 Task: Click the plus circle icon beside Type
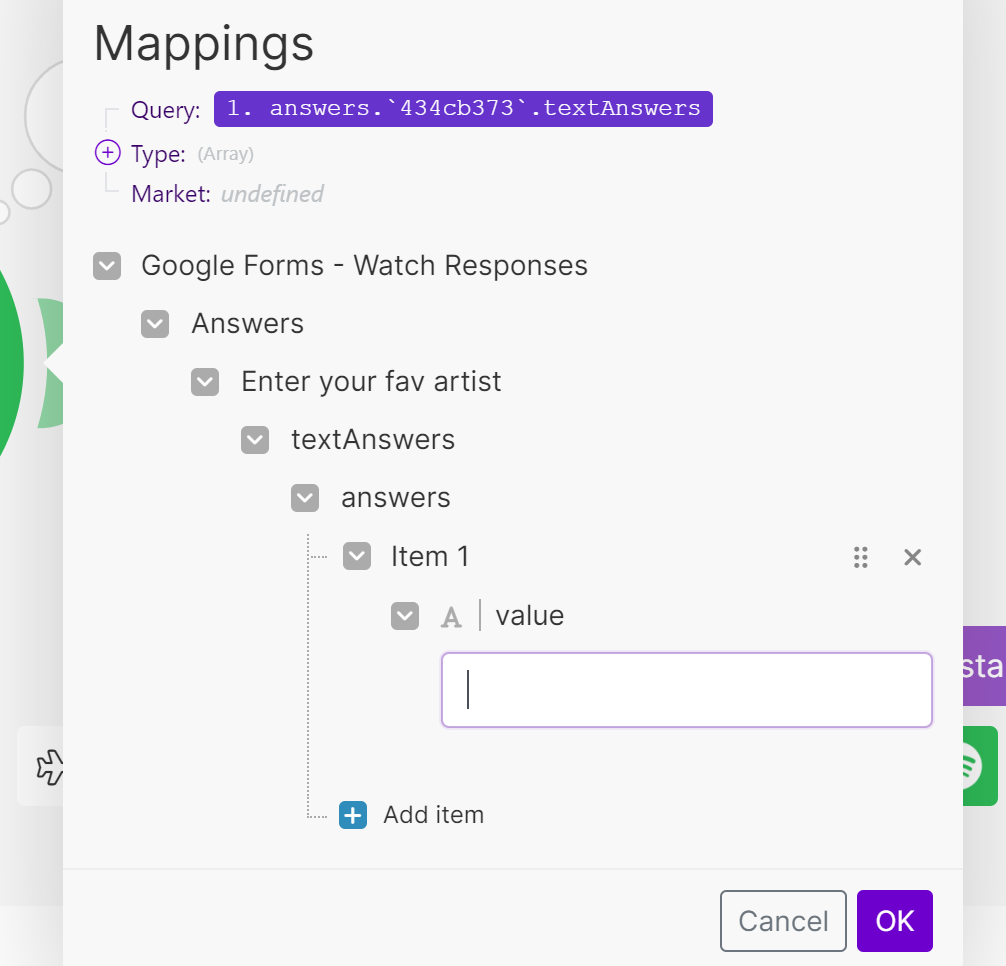[x=107, y=153]
